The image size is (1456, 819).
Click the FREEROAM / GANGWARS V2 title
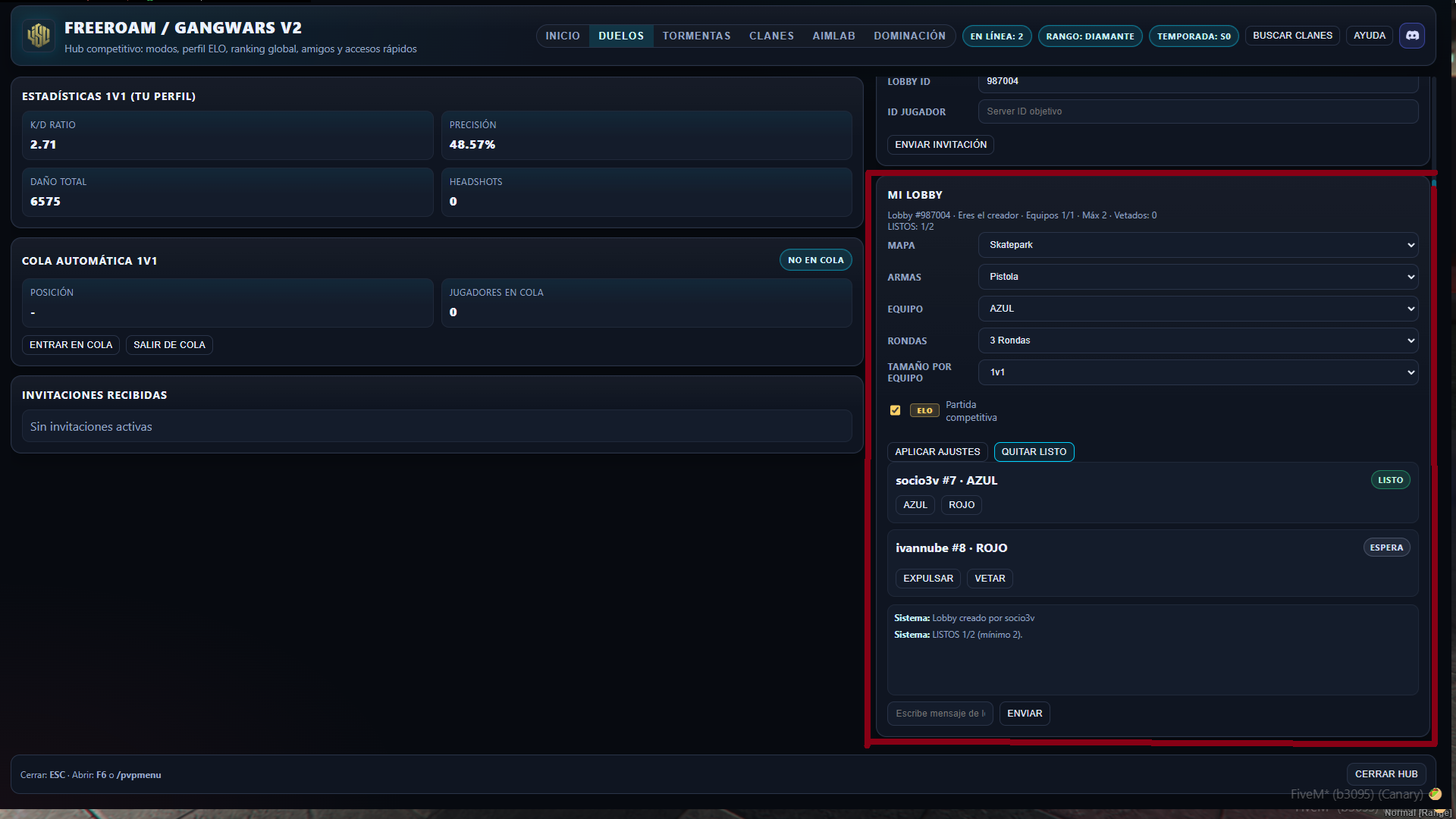point(183,28)
